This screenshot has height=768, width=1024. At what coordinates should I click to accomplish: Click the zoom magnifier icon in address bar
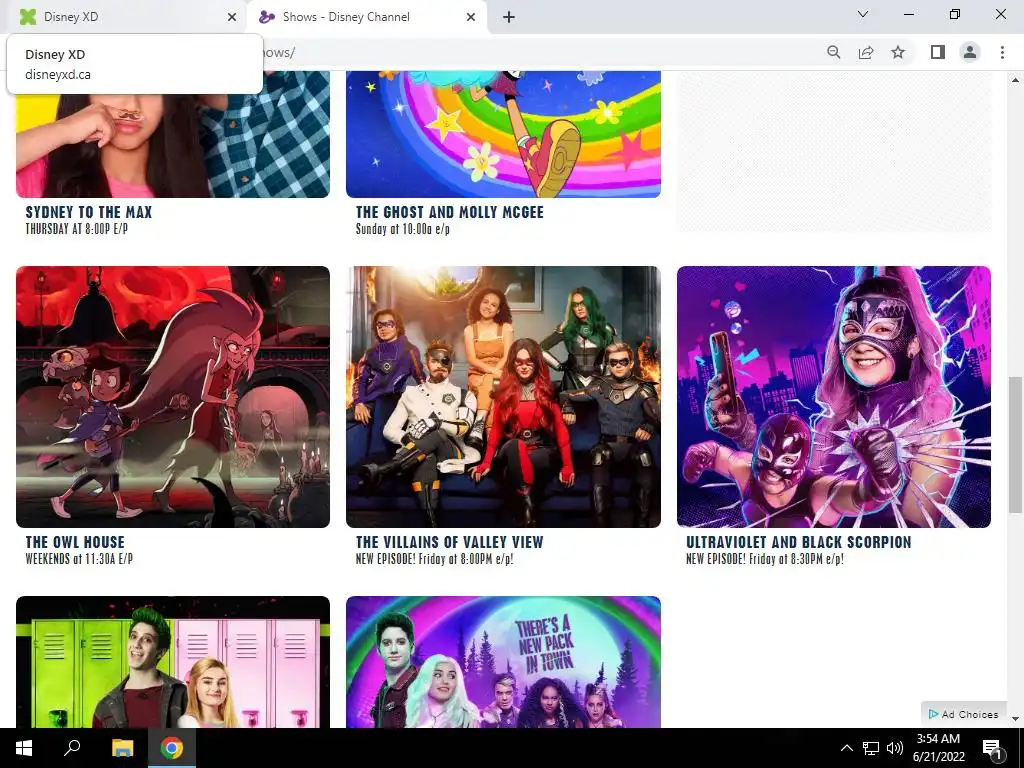click(833, 52)
